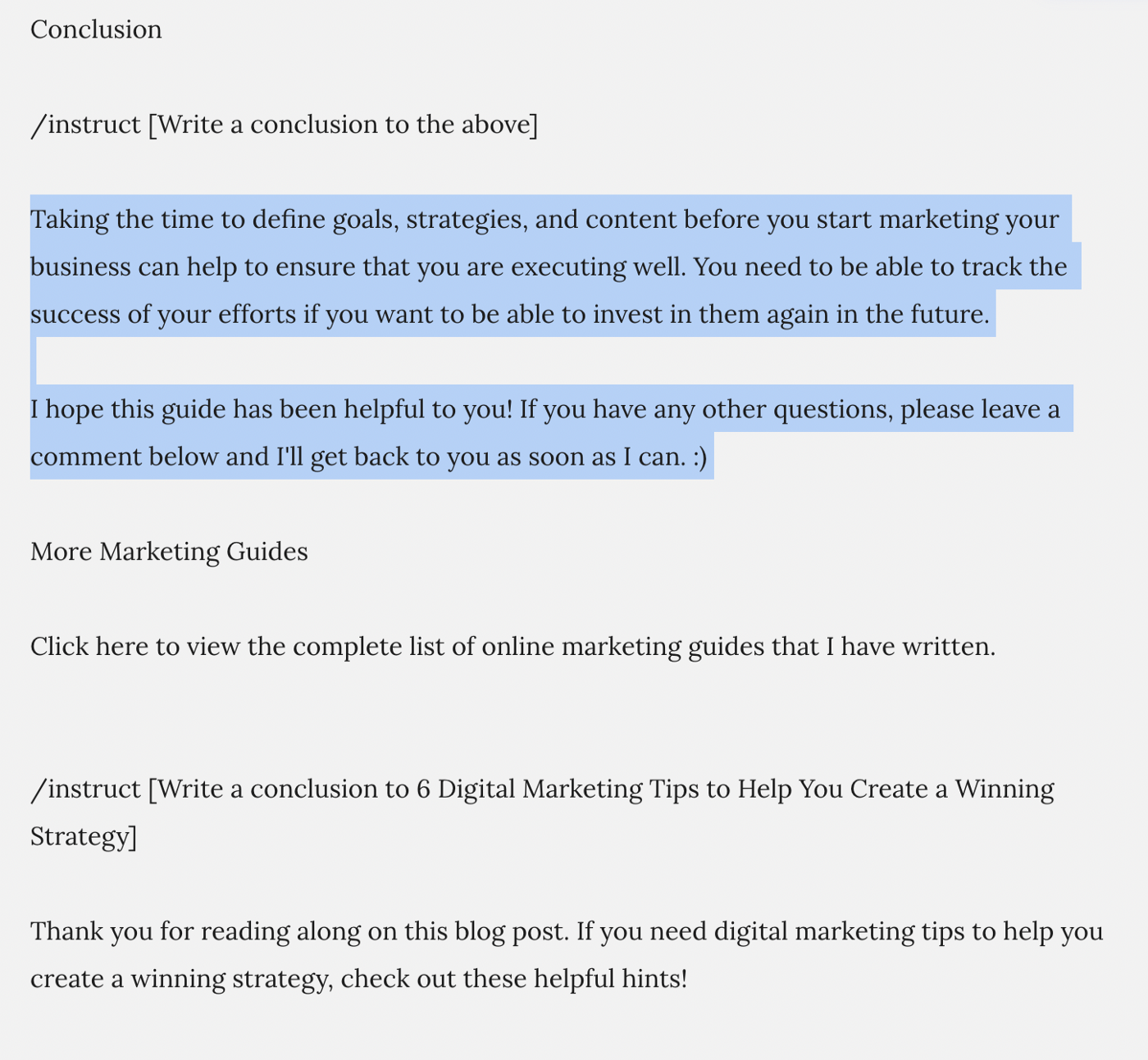Click 'Winning' in second instruct command
The height and width of the screenshot is (1060, 1148).
point(1005,789)
